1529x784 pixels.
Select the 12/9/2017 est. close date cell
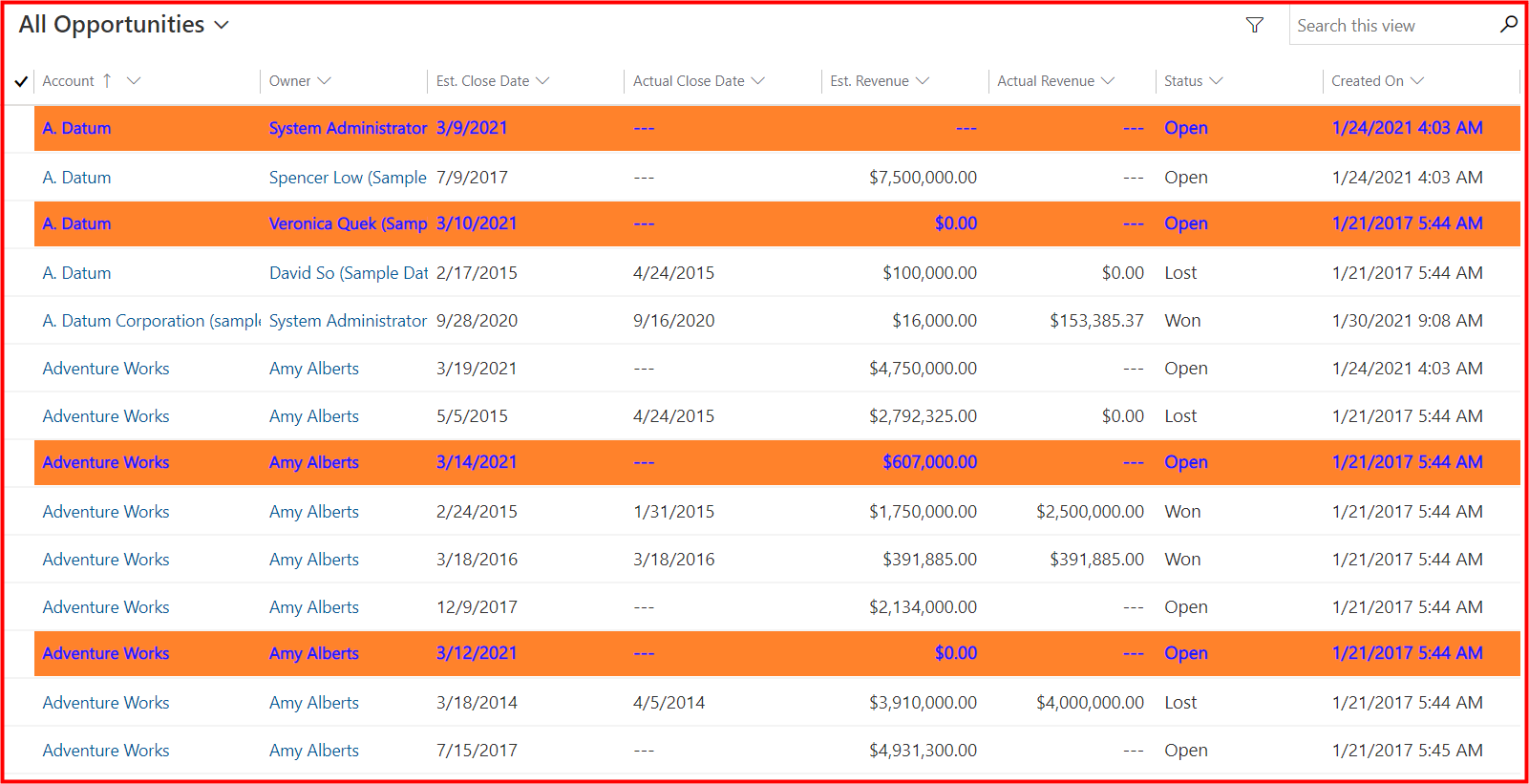[x=477, y=607]
